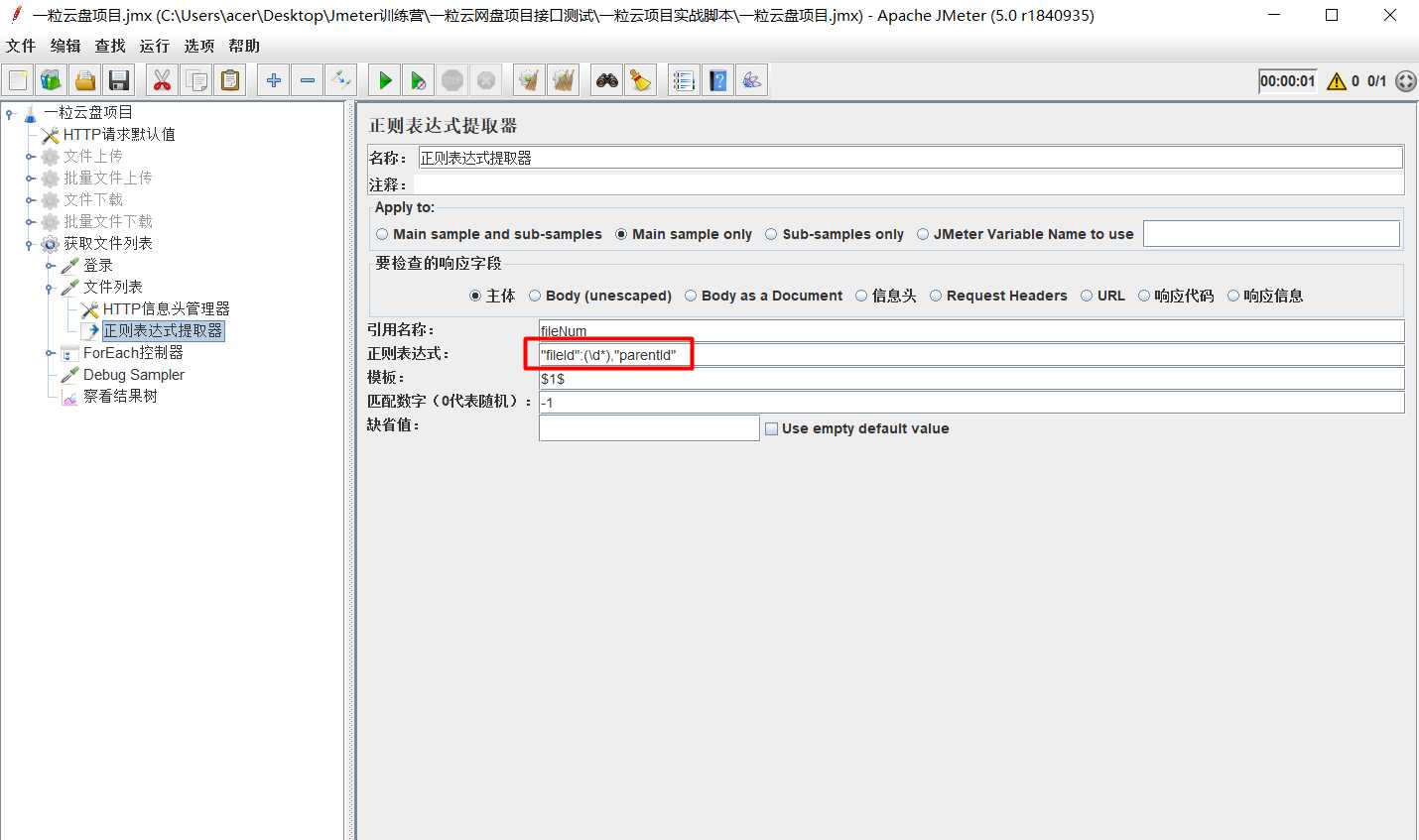Screen dimensions: 1419x840
Task: Expand all nodes with plus icon
Action: tap(274, 80)
